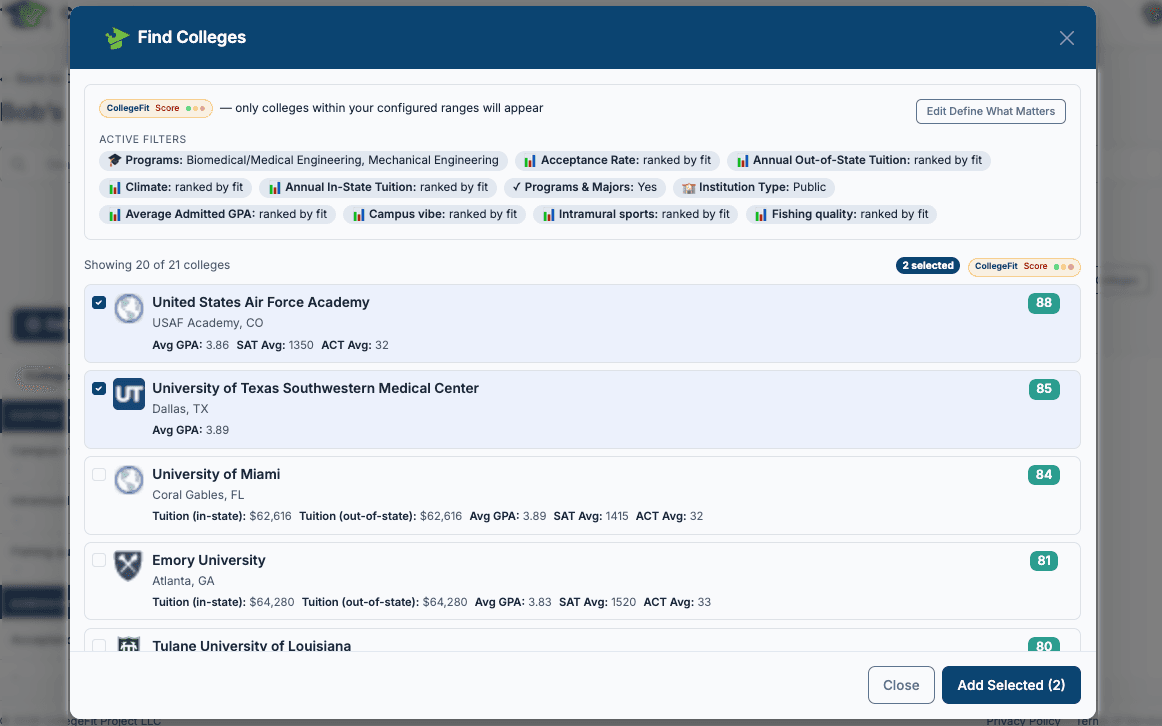The width and height of the screenshot is (1162, 726).
Task: Click the bar chart icon beside Acceptance Rate
Action: [x=530, y=161]
